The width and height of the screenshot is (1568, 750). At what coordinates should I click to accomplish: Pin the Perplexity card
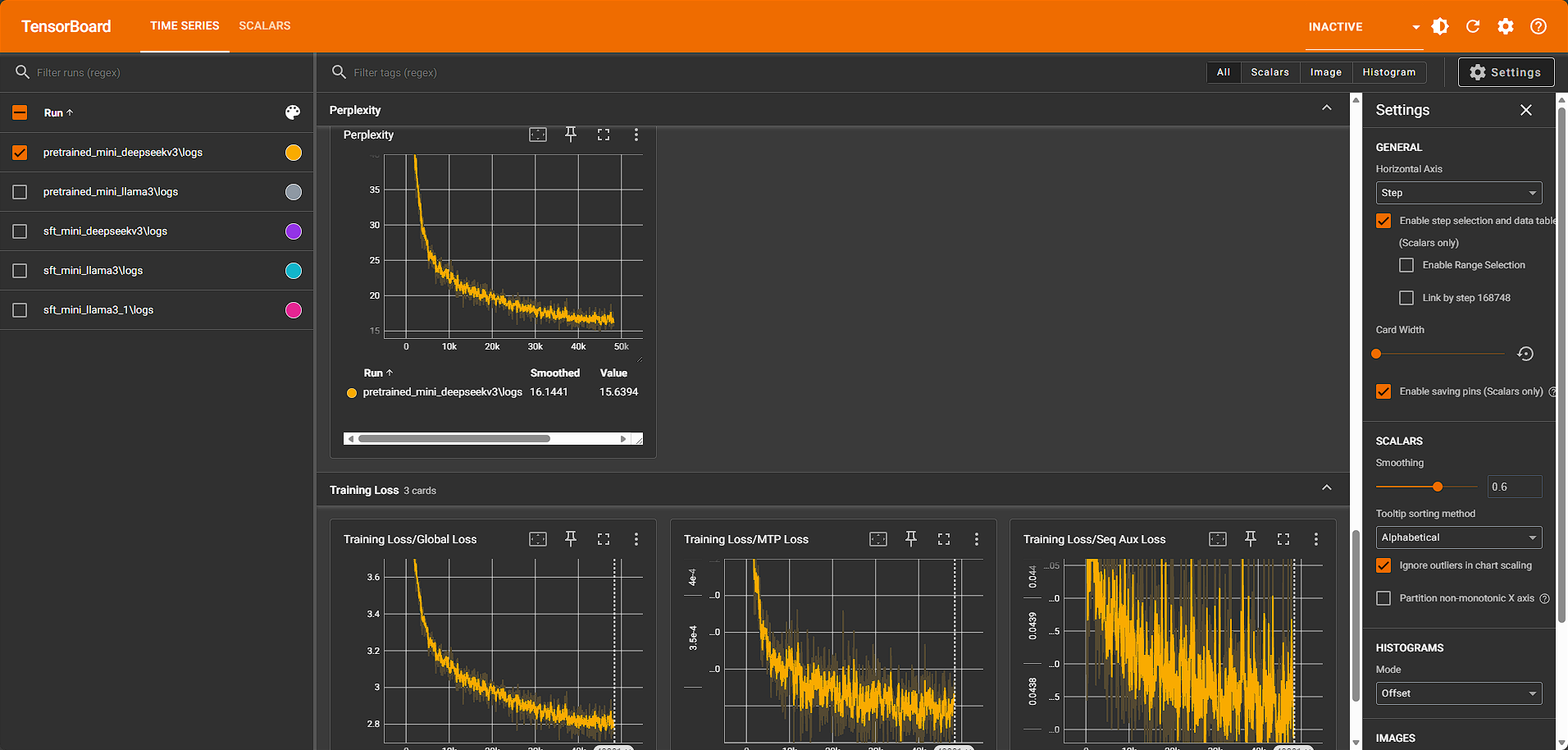point(571,135)
